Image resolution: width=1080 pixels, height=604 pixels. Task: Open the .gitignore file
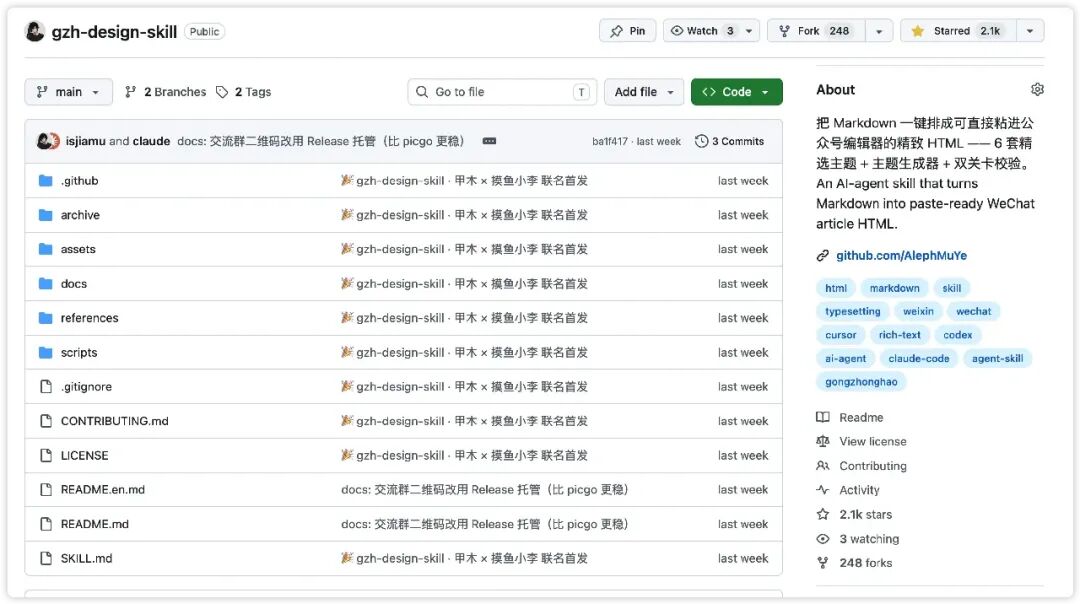click(x=86, y=386)
